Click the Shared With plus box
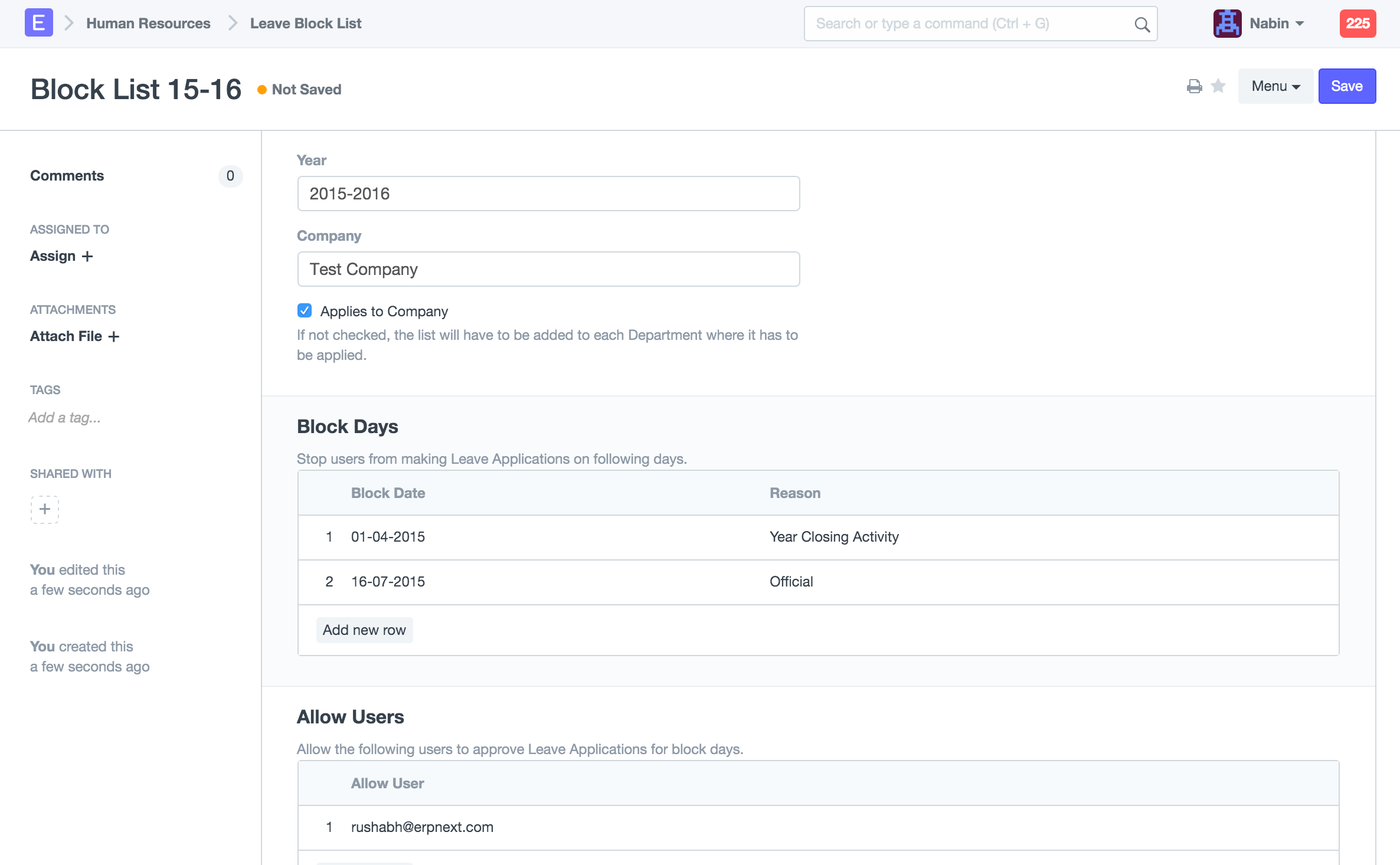1400x865 pixels. click(x=45, y=509)
